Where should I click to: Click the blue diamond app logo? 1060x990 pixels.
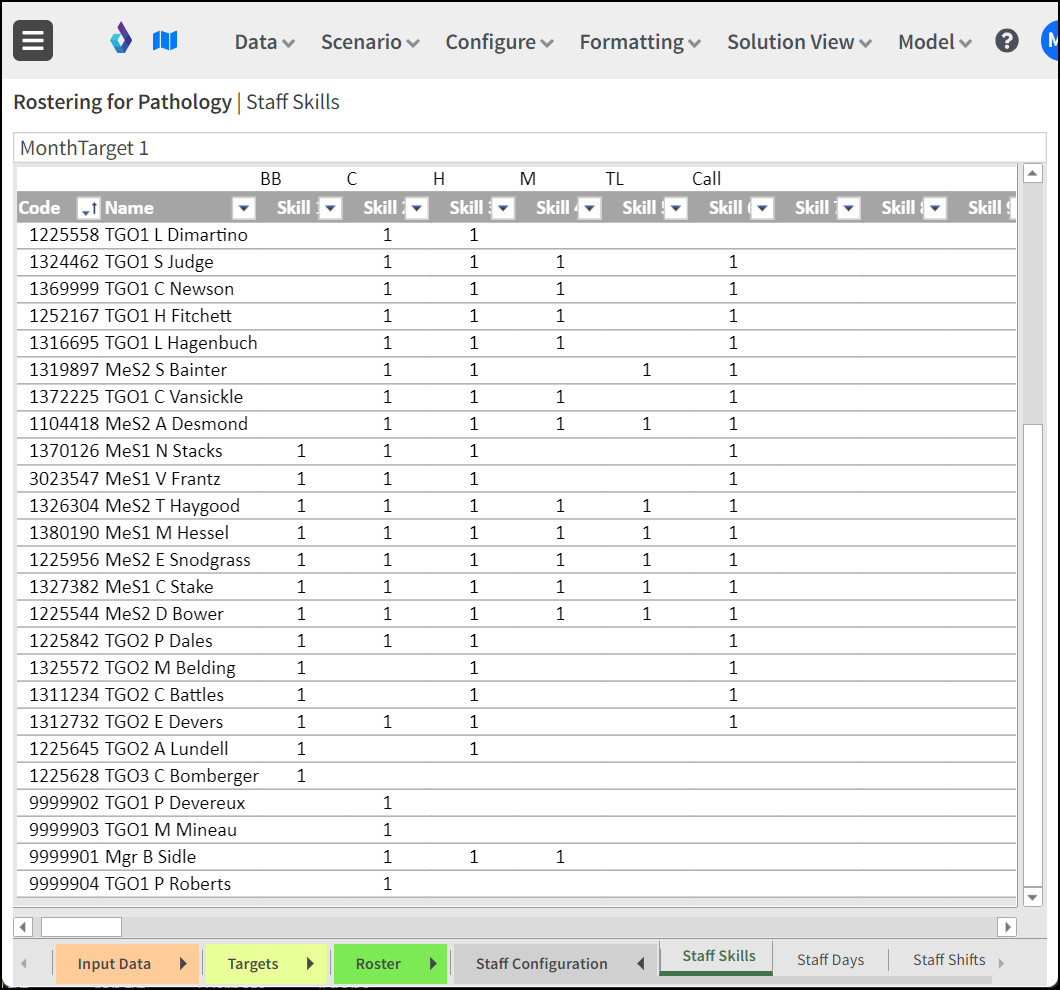[121, 37]
